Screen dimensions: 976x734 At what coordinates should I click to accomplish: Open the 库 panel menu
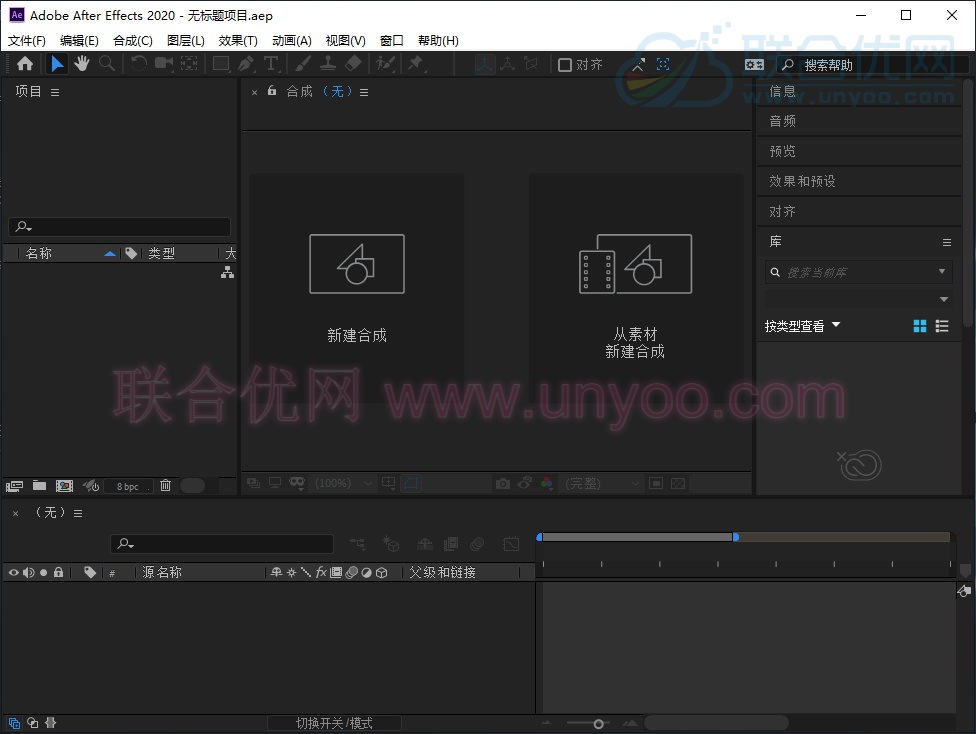point(947,242)
